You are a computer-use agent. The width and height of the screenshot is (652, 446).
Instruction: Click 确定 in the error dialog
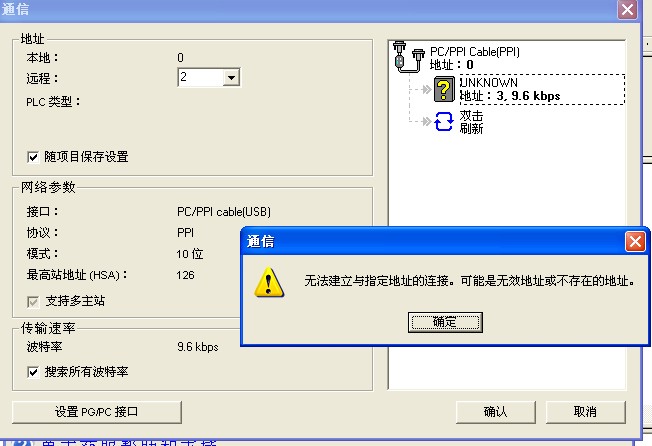point(445,322)
